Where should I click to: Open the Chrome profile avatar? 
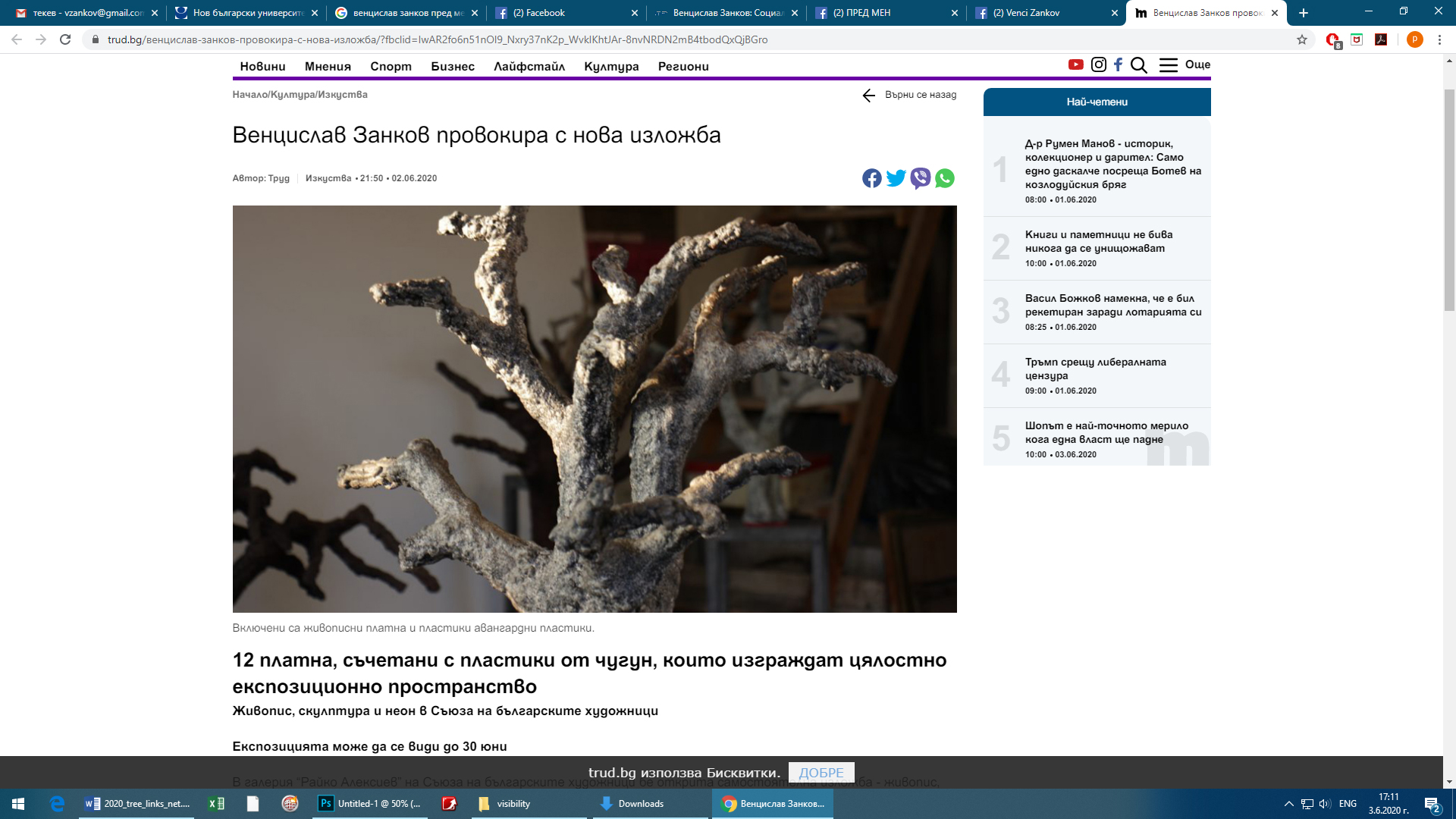point(1414,39)
